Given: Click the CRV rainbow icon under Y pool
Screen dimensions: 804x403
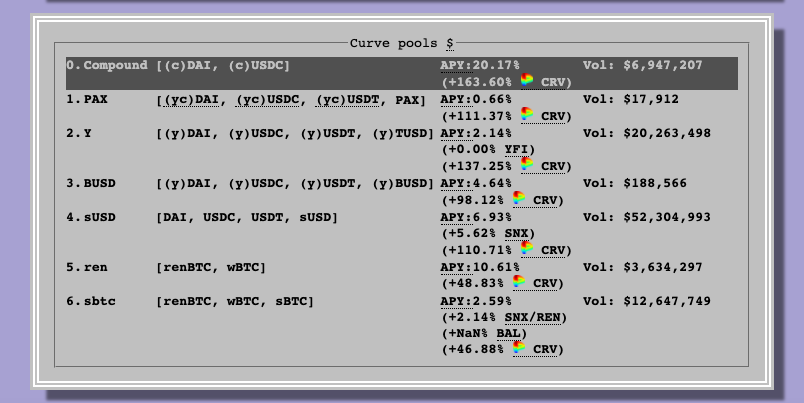Looking at the screenshot, I should pyautogui.click(x=527, y=164).
